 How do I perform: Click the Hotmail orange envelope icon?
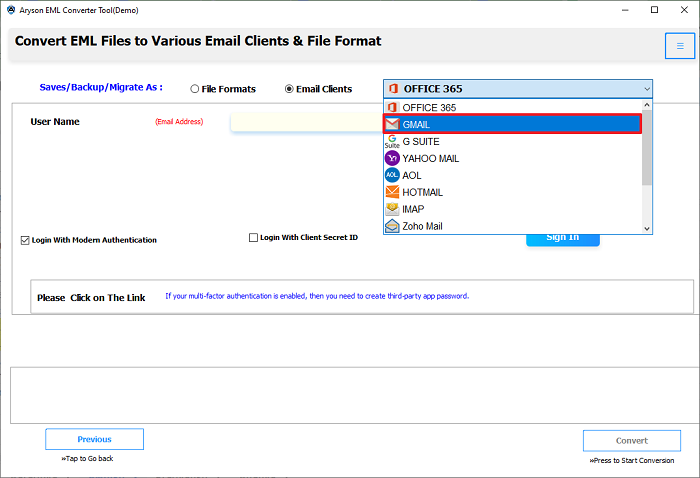pyautogui.click(x=392, y=192)
